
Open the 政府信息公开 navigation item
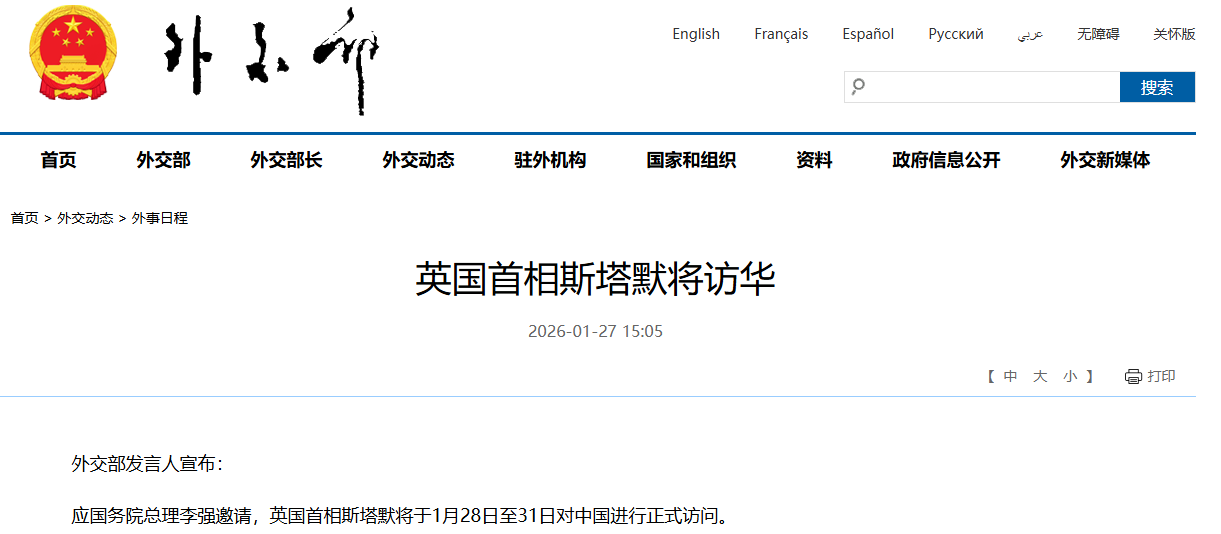coord(946,160)
